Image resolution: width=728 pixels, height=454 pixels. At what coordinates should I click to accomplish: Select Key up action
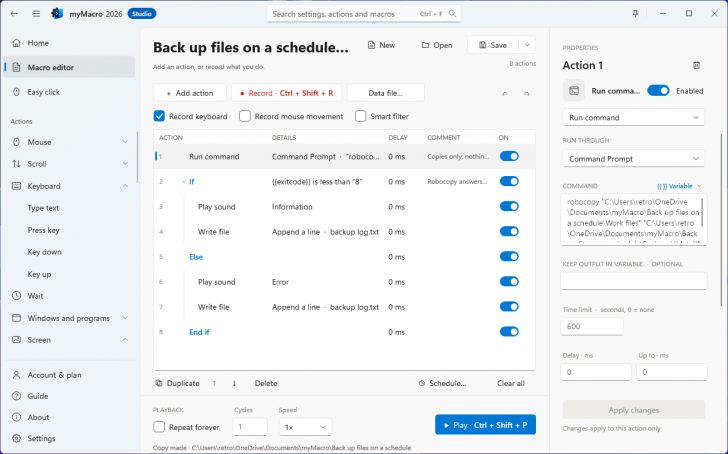pos(39,274)
